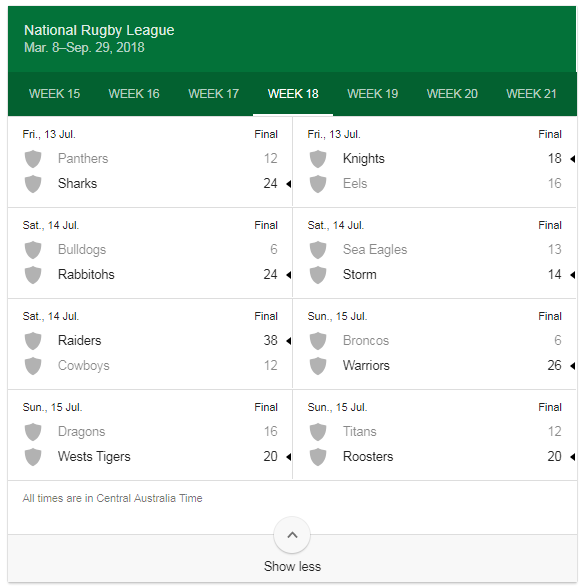Open the WEEK 17 tab

213,94
